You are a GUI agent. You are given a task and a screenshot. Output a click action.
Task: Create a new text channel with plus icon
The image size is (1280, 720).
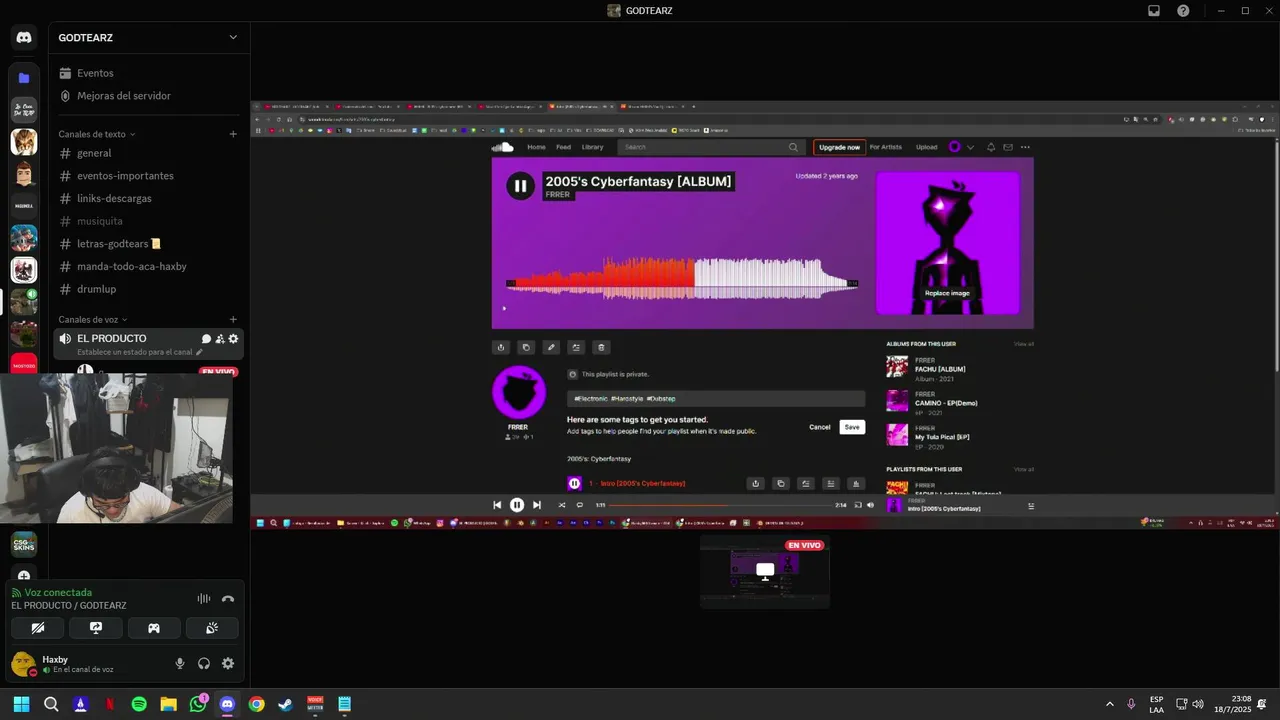point(233,134)
